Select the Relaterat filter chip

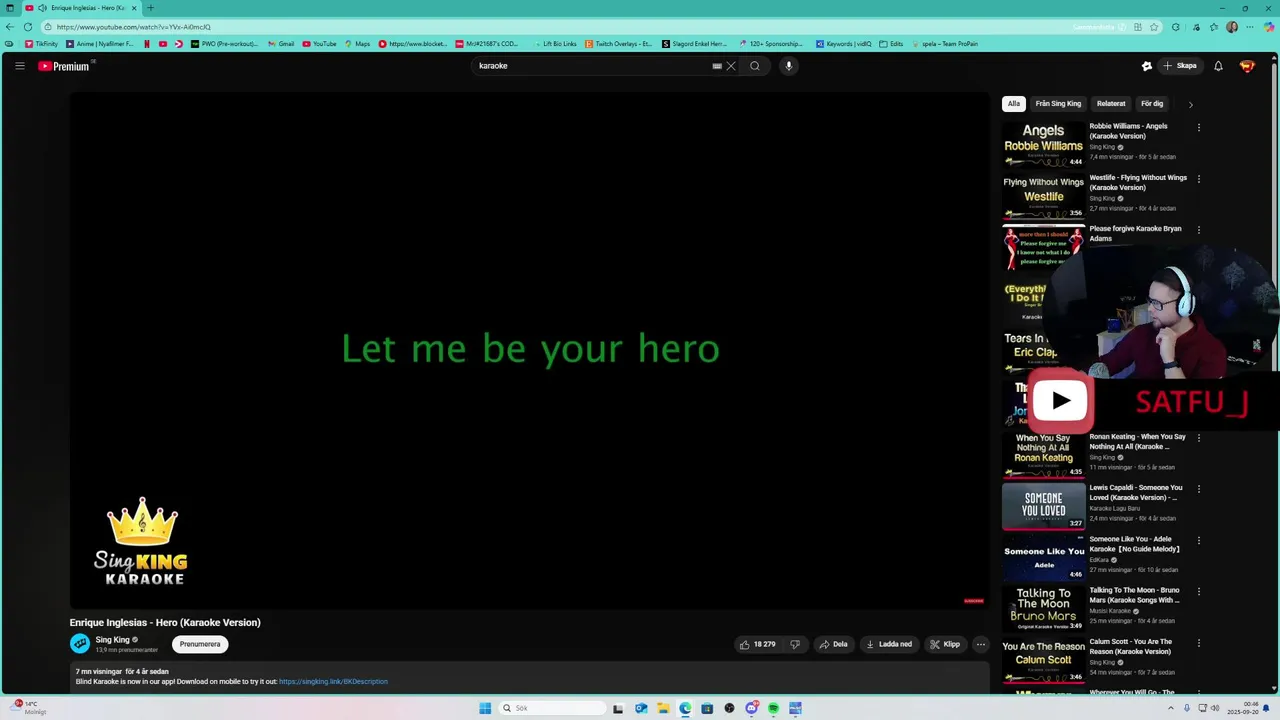pos(1111,104)
